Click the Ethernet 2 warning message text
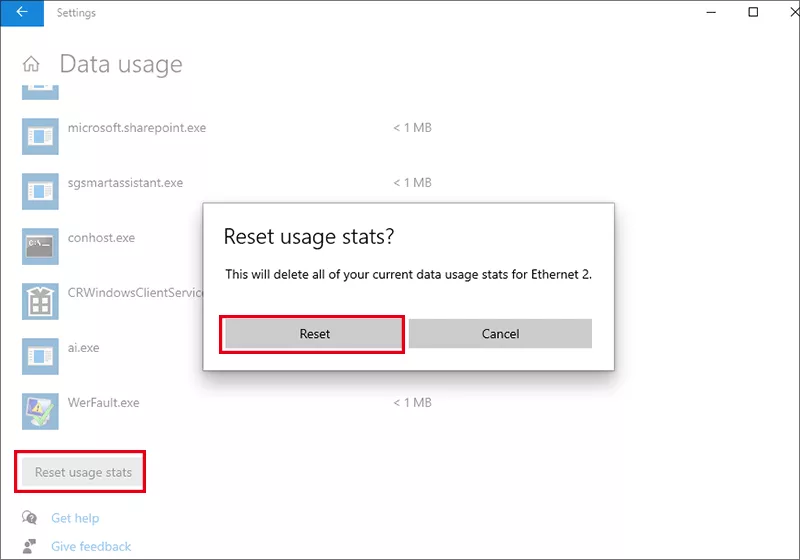The image size is (800, 560). pos(408,274)
